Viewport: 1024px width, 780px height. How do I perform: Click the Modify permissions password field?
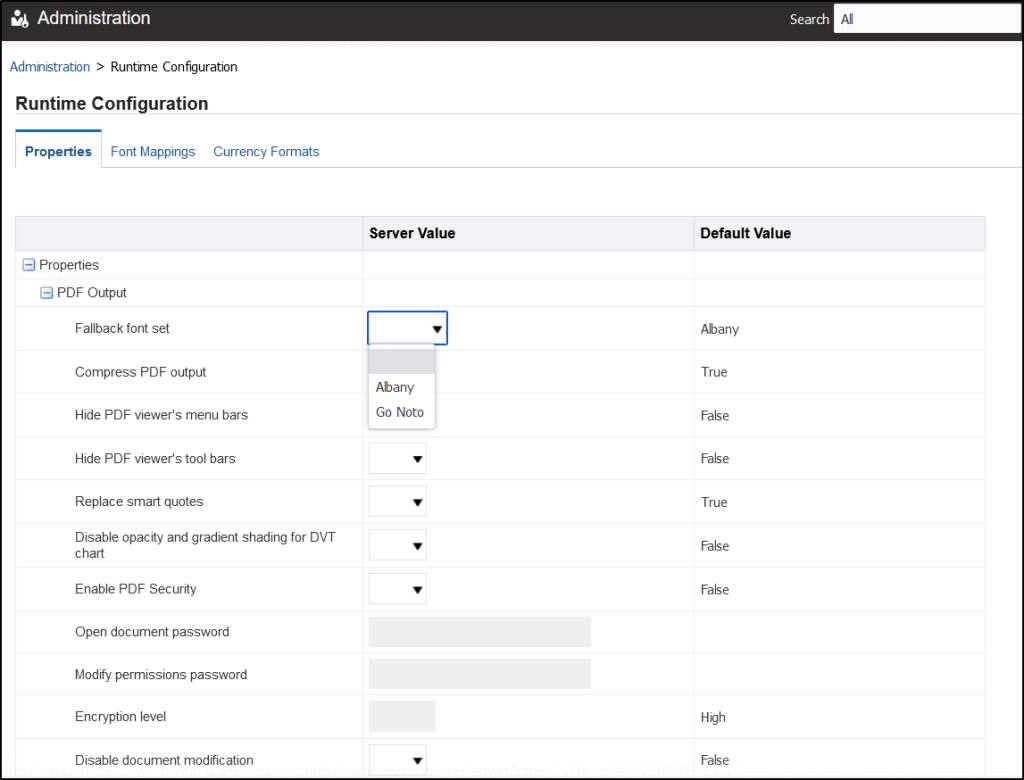(x=480, y=675)
